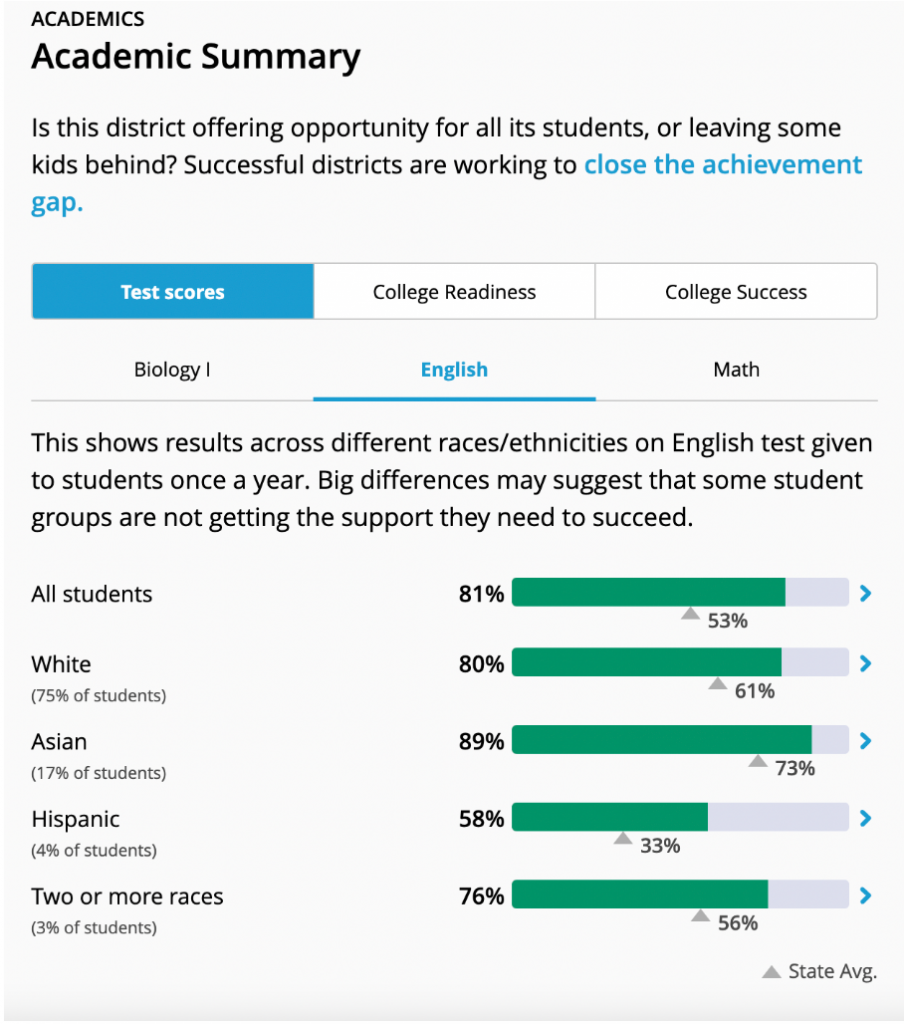This screenshot has width=904, height=1024.
Task: Show Biology I test results
Action: pyautogui.click(x=172, y=370)
